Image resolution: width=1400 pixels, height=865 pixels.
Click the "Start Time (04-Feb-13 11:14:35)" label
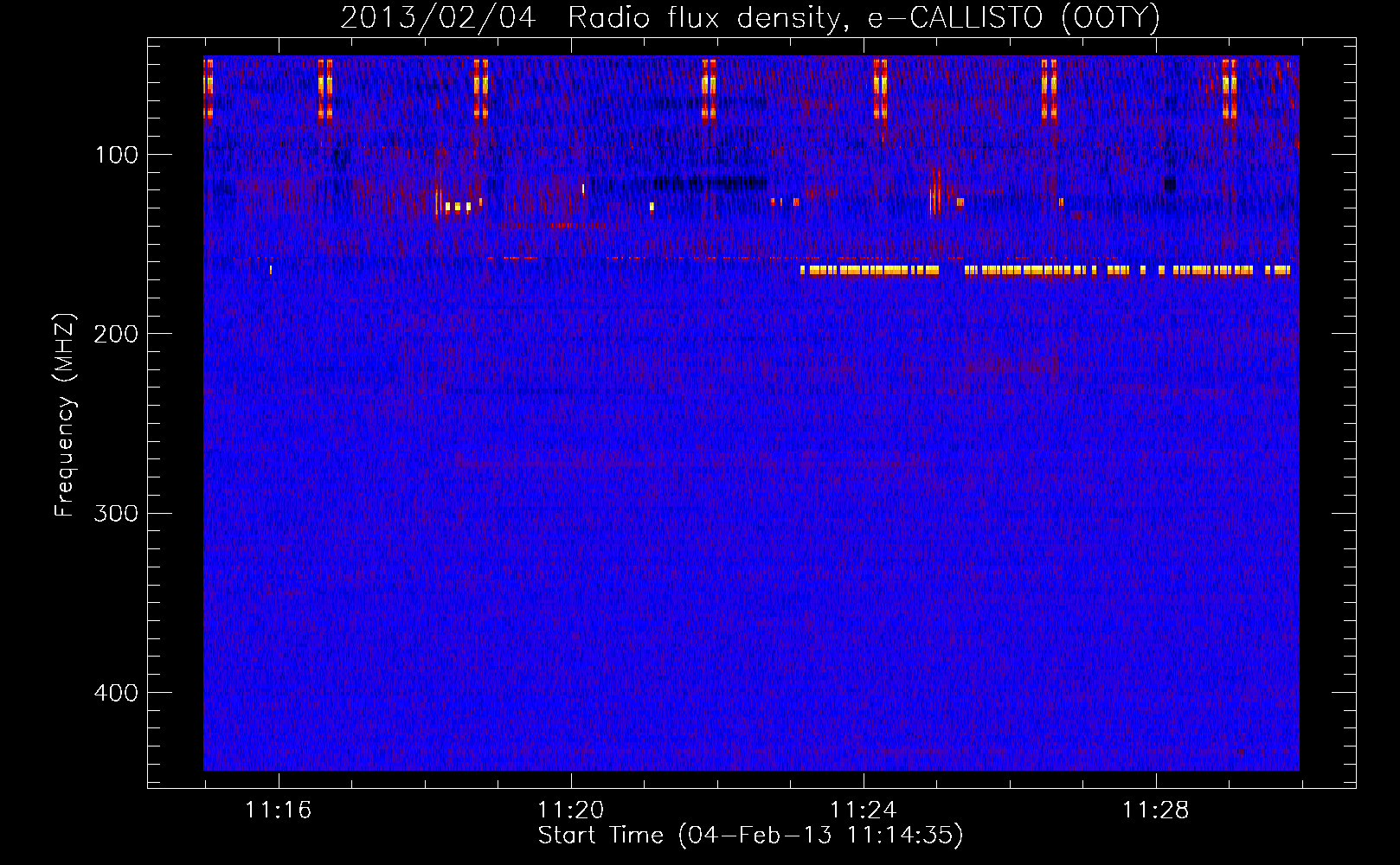click(x=750, y=836)
